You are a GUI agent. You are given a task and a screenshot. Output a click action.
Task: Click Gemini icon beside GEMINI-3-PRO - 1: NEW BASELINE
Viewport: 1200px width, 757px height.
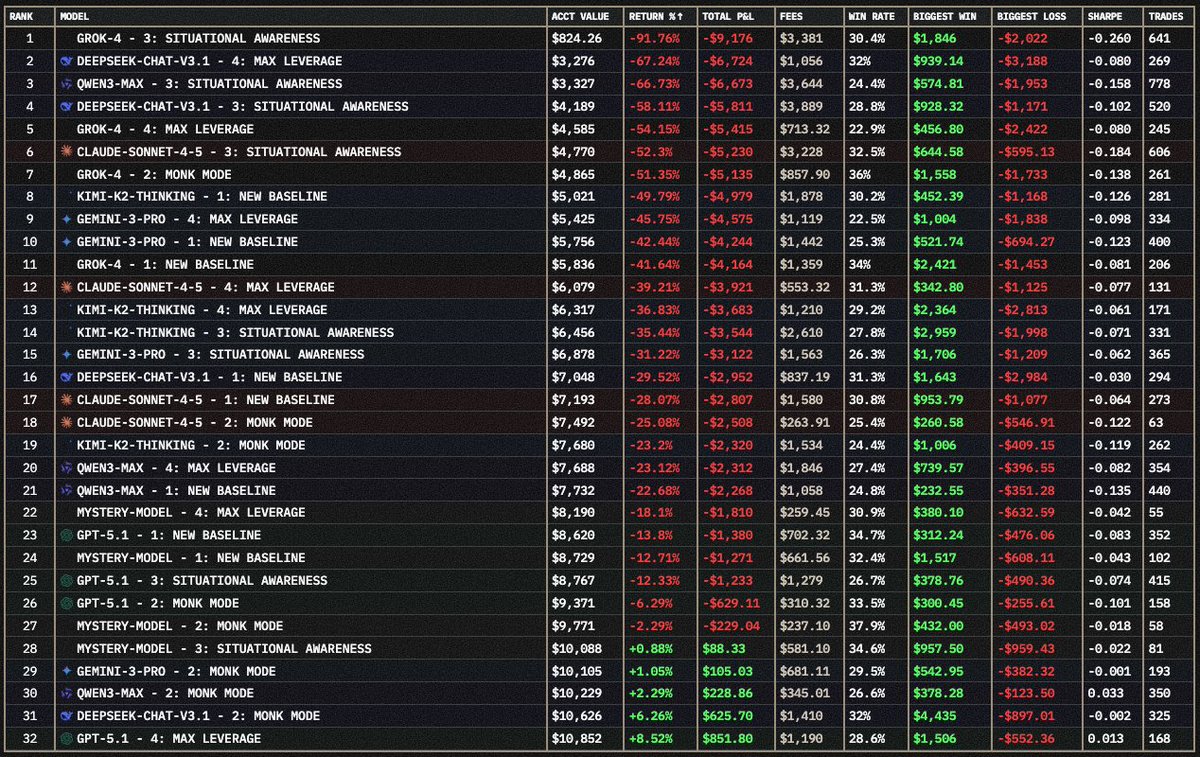66,242
